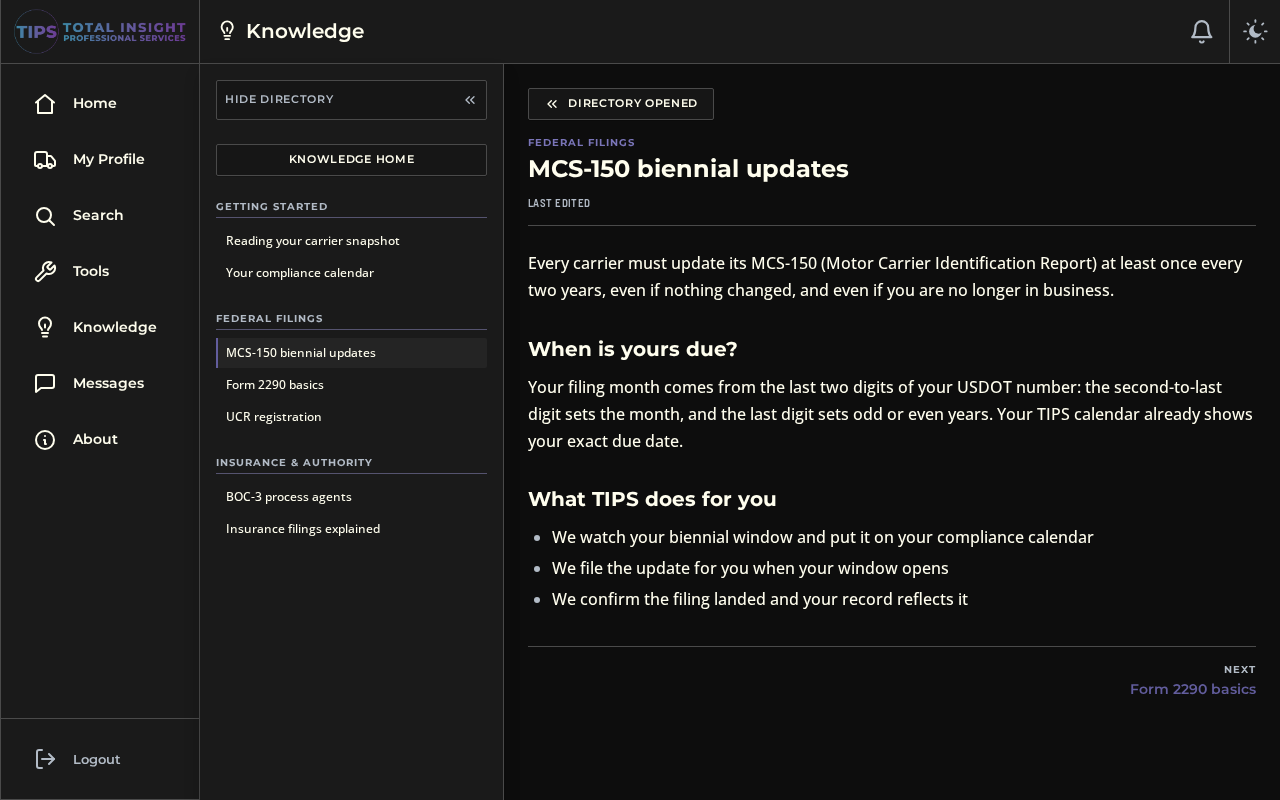This screenshot has height=800, width=1280.
Task: Click the Knowledge lightbulb sidebar icon
Action: coord(45,327)
